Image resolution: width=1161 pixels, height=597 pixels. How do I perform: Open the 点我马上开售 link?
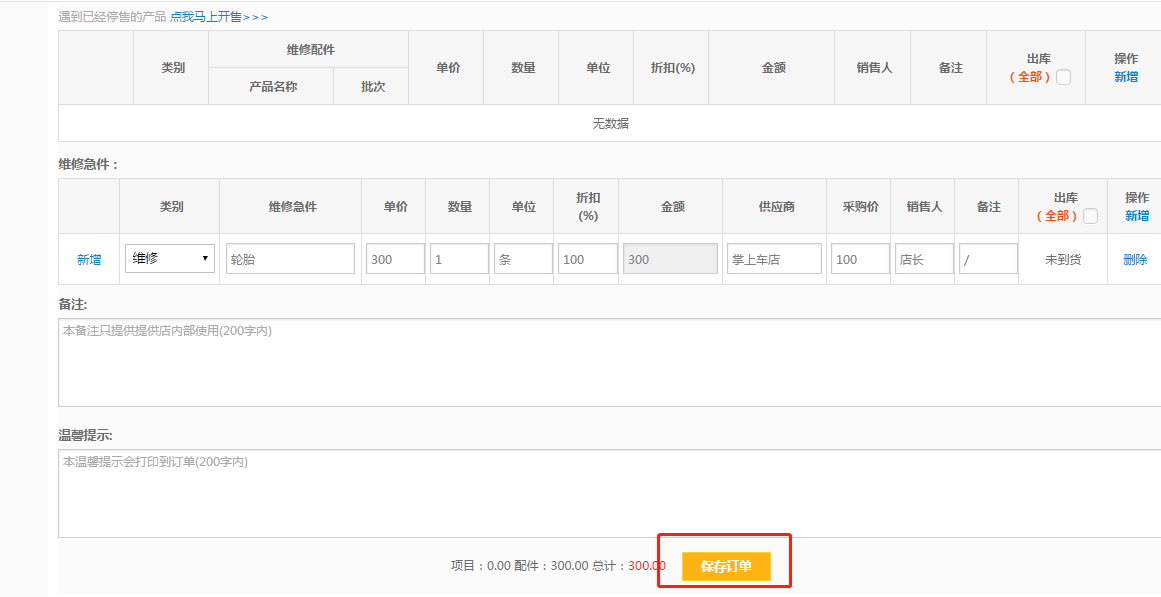tap(218, 17)
